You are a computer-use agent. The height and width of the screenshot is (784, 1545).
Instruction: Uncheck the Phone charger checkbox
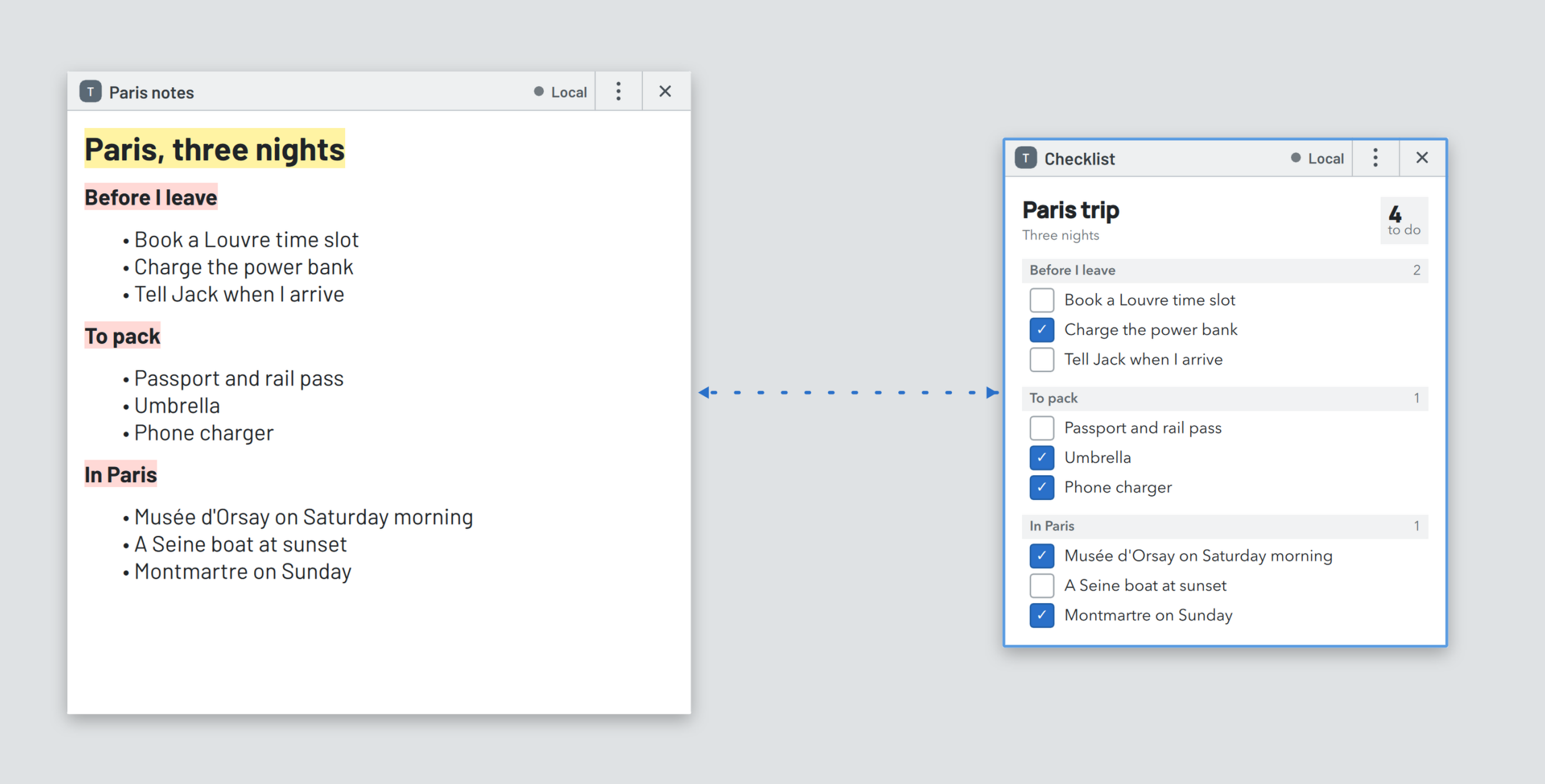point(1042,487)
